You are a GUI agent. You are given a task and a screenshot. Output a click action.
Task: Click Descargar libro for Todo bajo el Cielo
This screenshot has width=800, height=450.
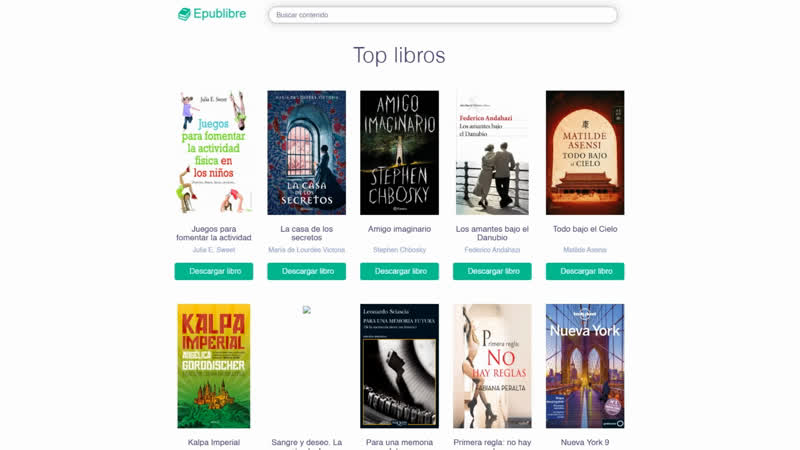click(585, 271)
